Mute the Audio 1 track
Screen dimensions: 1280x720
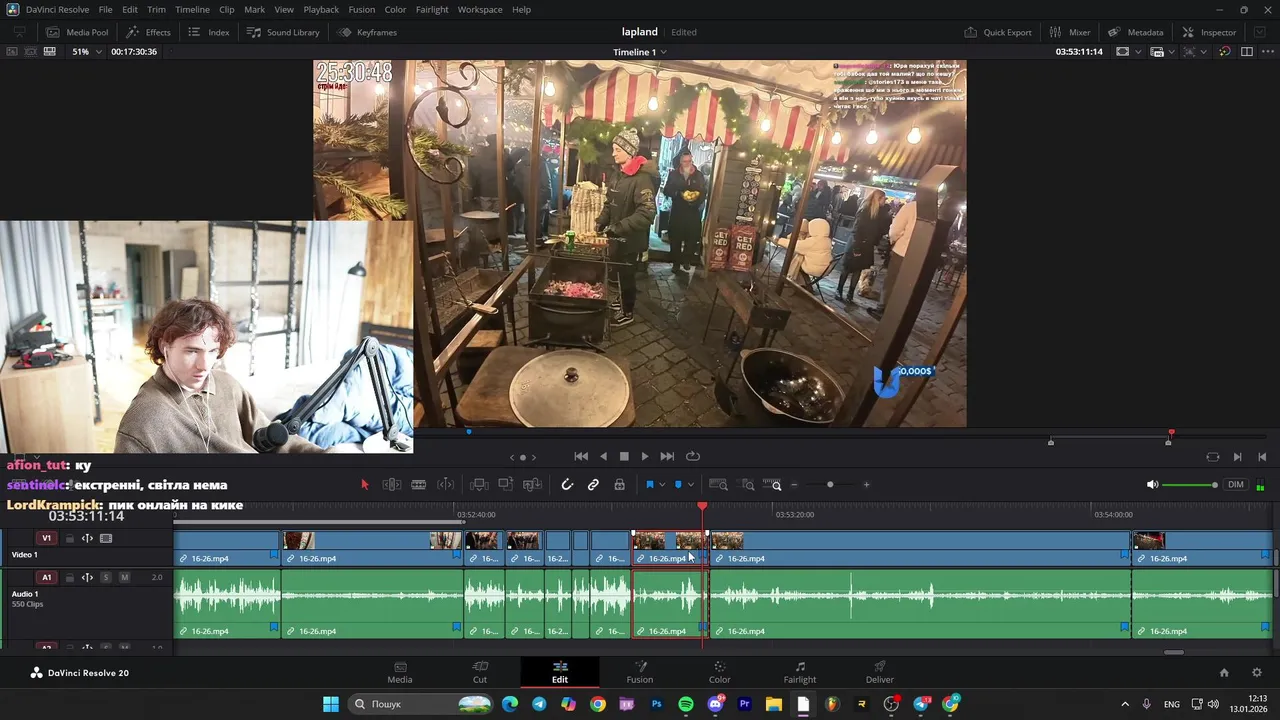124,577
